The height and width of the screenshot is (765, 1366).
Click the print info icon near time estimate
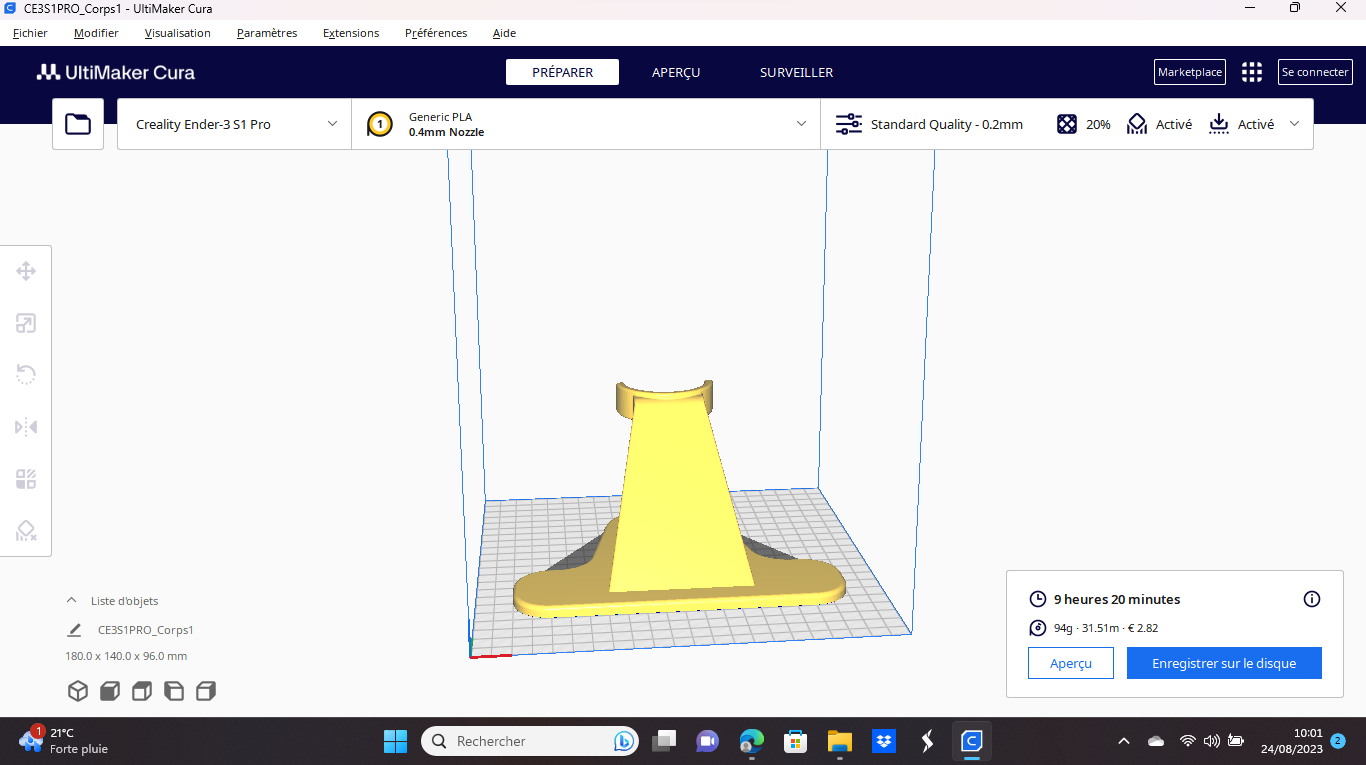(x=1312, y=599)
